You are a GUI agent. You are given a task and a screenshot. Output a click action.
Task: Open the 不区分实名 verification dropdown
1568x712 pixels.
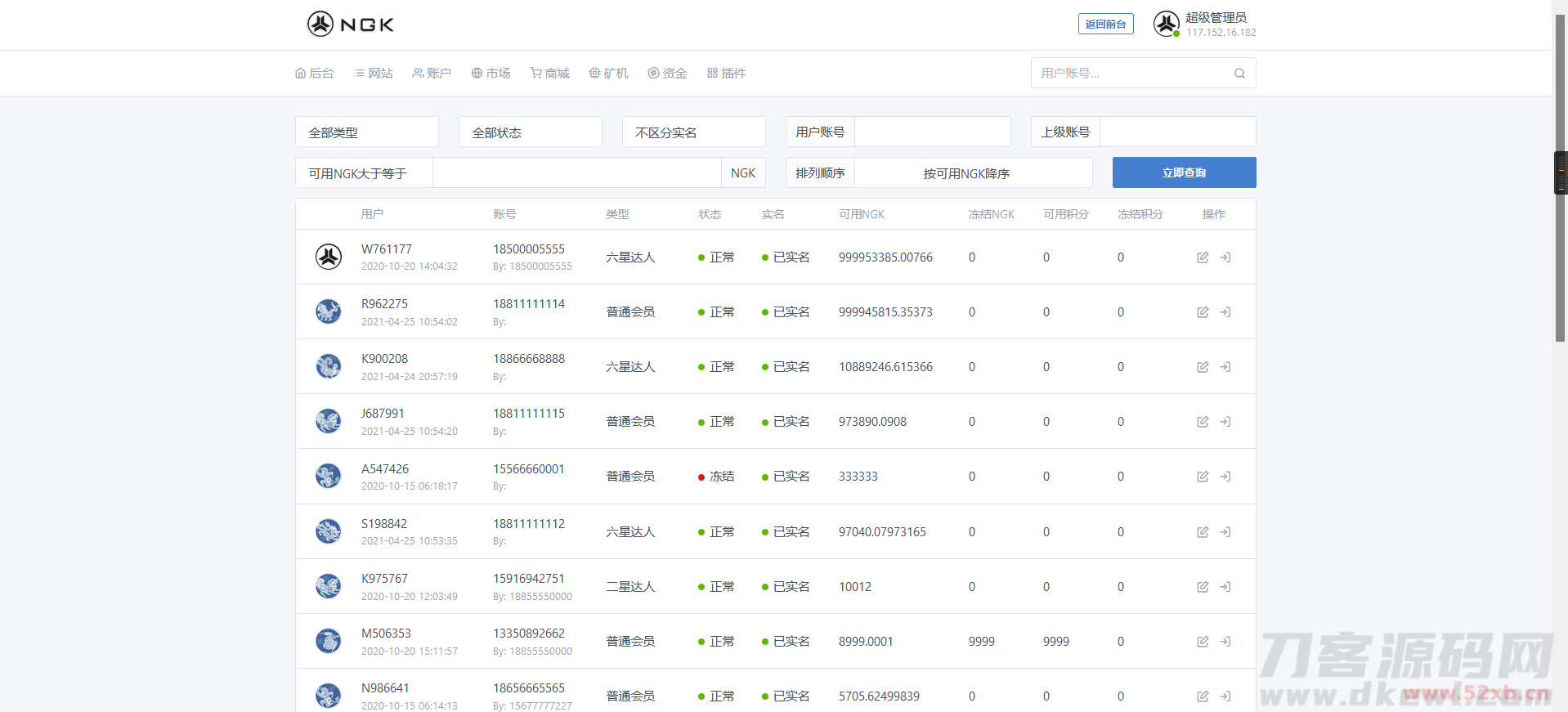coord(693,132)
